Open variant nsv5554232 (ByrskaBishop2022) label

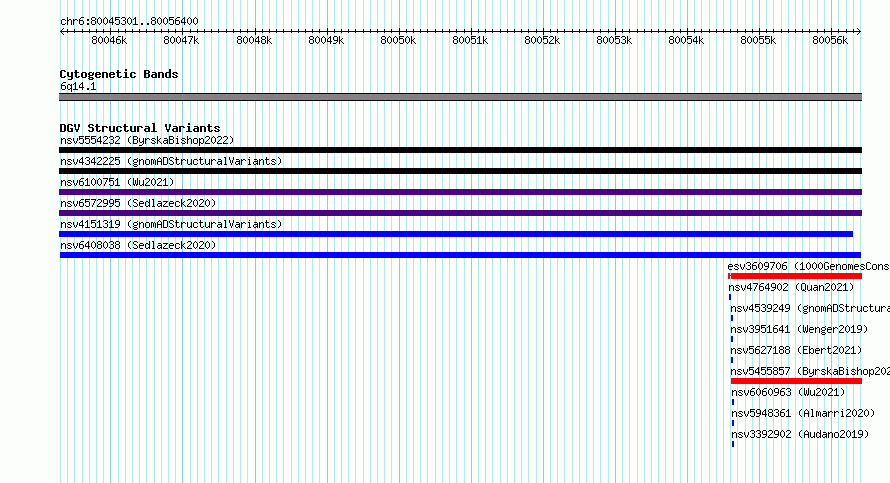point(147,140)
